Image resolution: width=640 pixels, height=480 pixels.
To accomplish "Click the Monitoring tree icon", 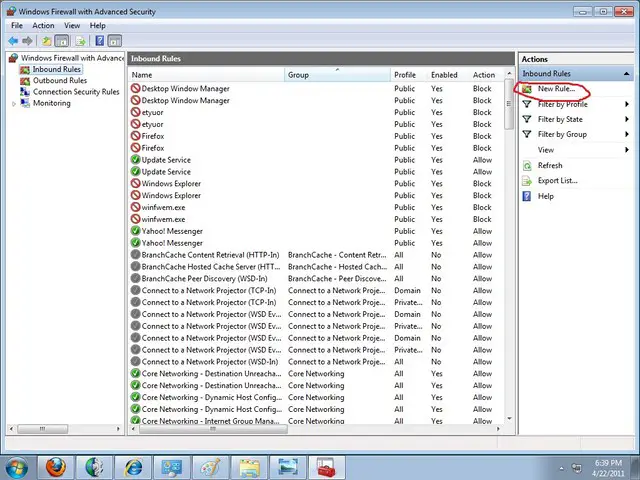I will (25, 103).
